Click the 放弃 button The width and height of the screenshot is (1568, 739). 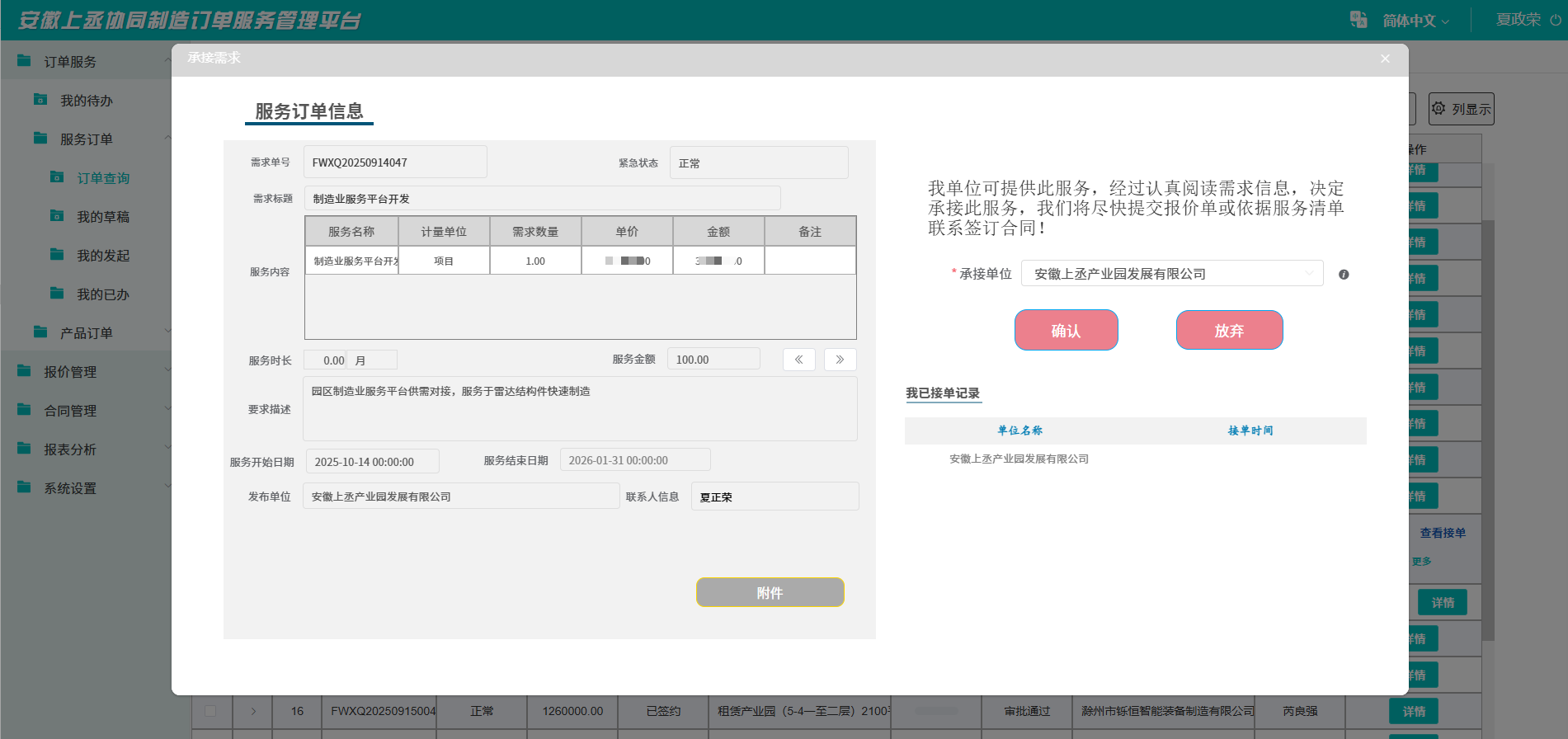click(1229, 330)
